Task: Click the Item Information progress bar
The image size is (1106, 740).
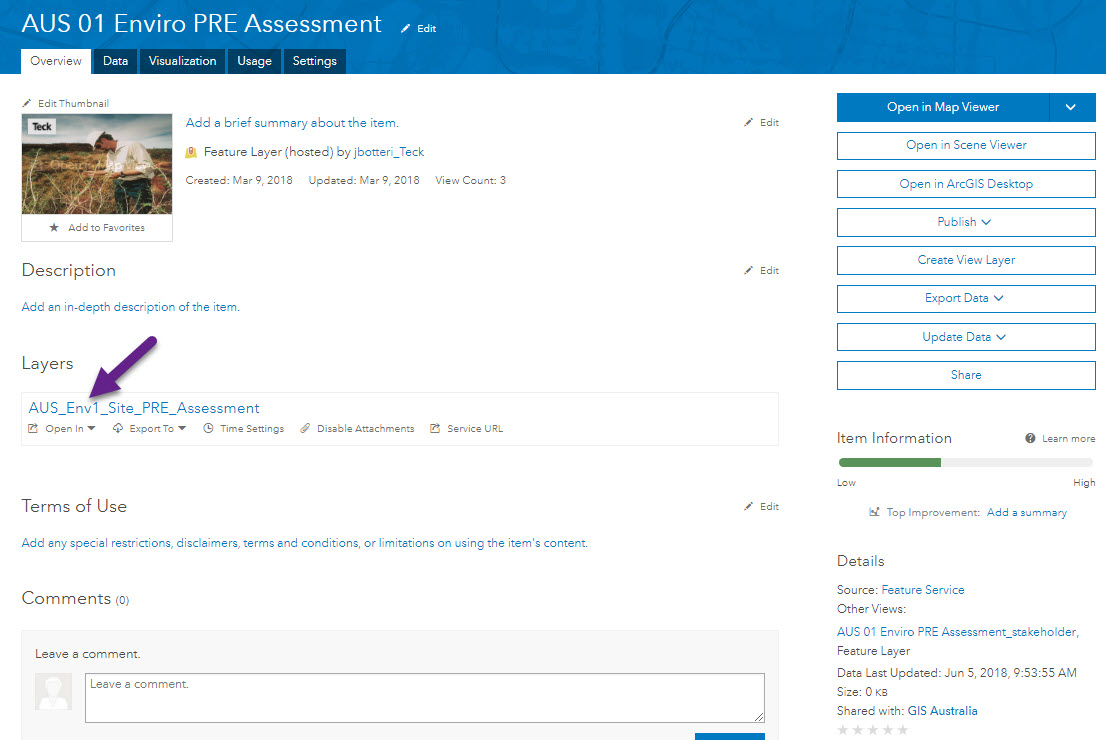Action: click(x=966, y=463)
